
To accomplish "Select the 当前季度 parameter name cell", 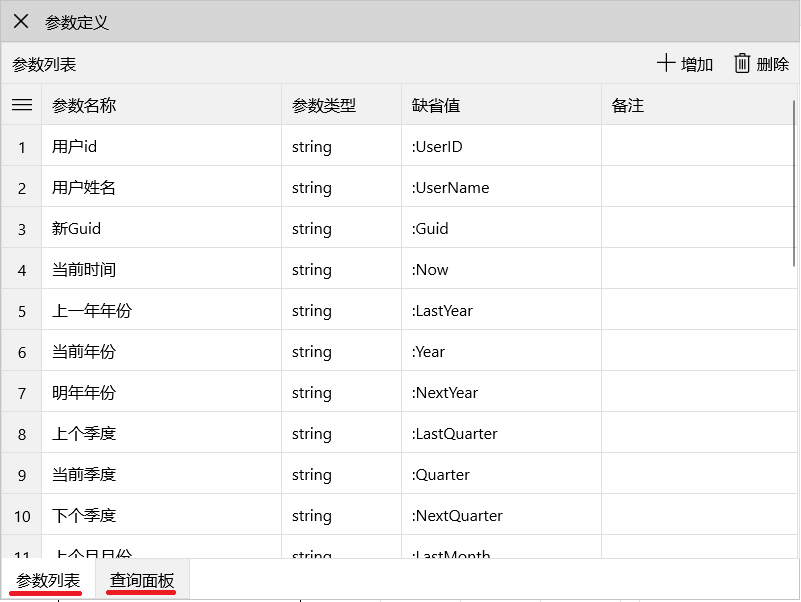I will (x=161, y=474).
